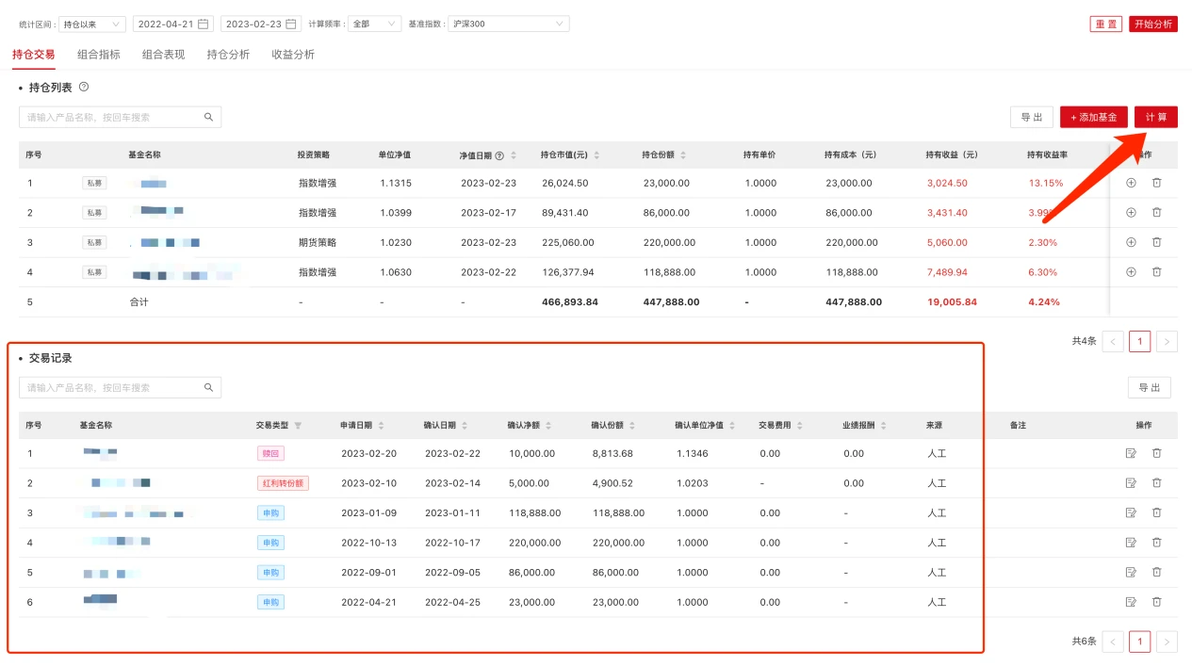
Task: Click 导出 button in 交易记录 section
Action: tap(1149, 388)
